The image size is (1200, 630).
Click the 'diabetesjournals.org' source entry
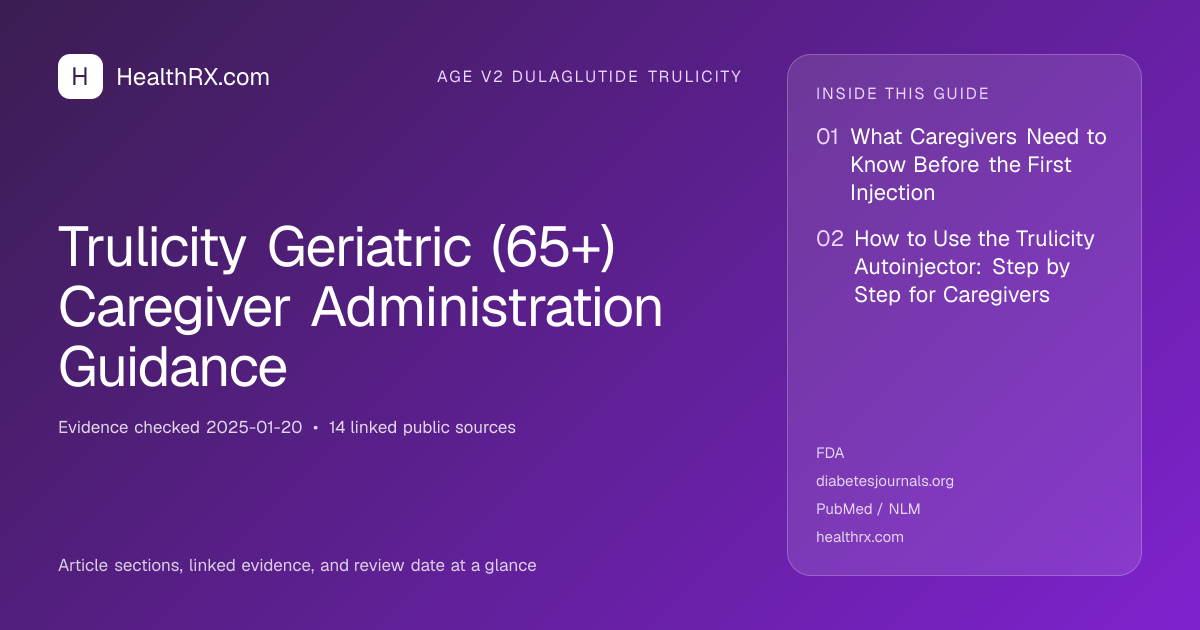pyautogui.click(x=885, y=481)
